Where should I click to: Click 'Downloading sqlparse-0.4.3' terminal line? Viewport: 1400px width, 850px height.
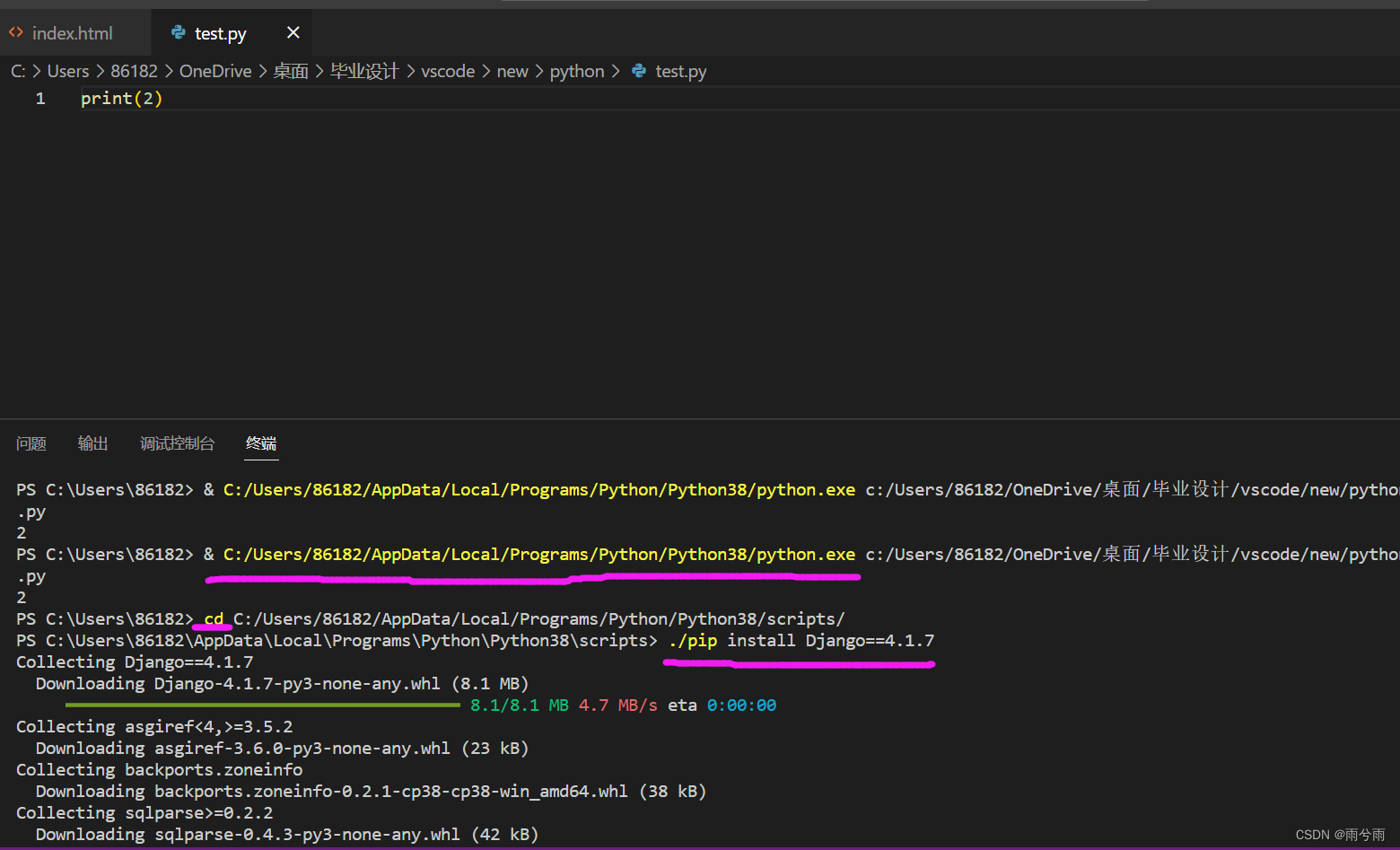[x=287, y=835]
